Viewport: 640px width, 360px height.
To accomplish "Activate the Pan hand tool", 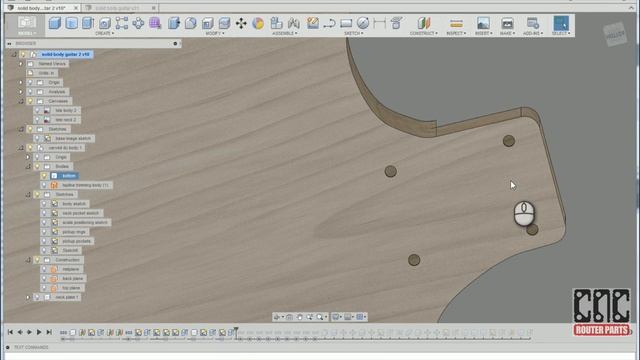I will [300, 317].
